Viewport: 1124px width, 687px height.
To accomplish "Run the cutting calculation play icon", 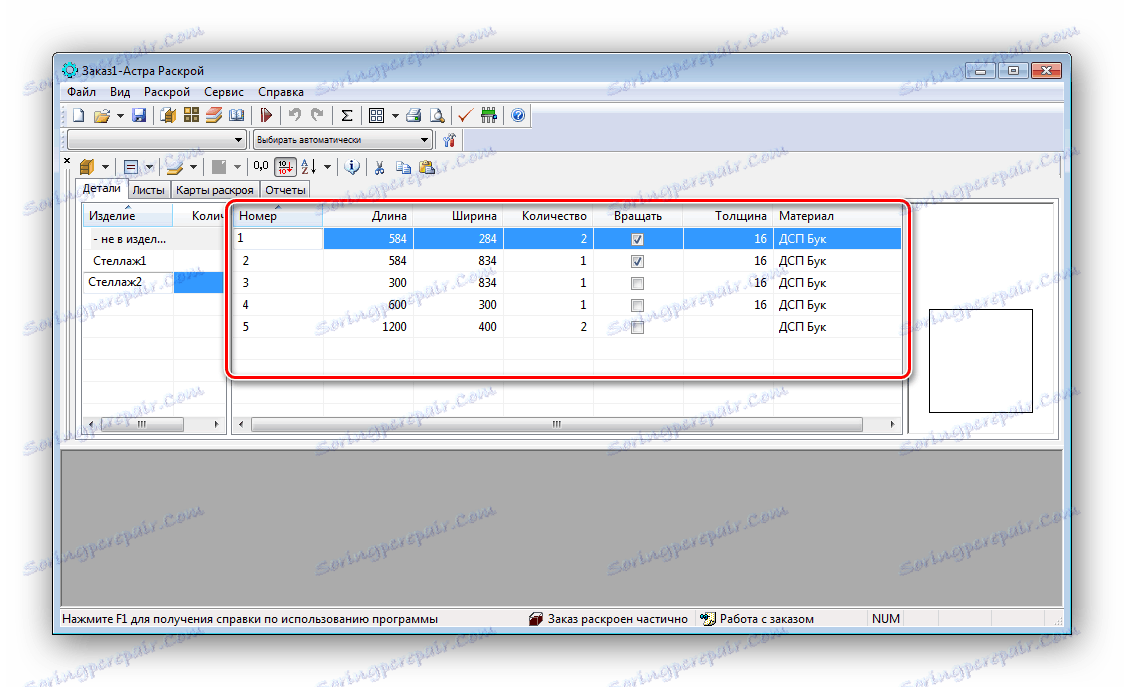I will click(x=267, y=115).
